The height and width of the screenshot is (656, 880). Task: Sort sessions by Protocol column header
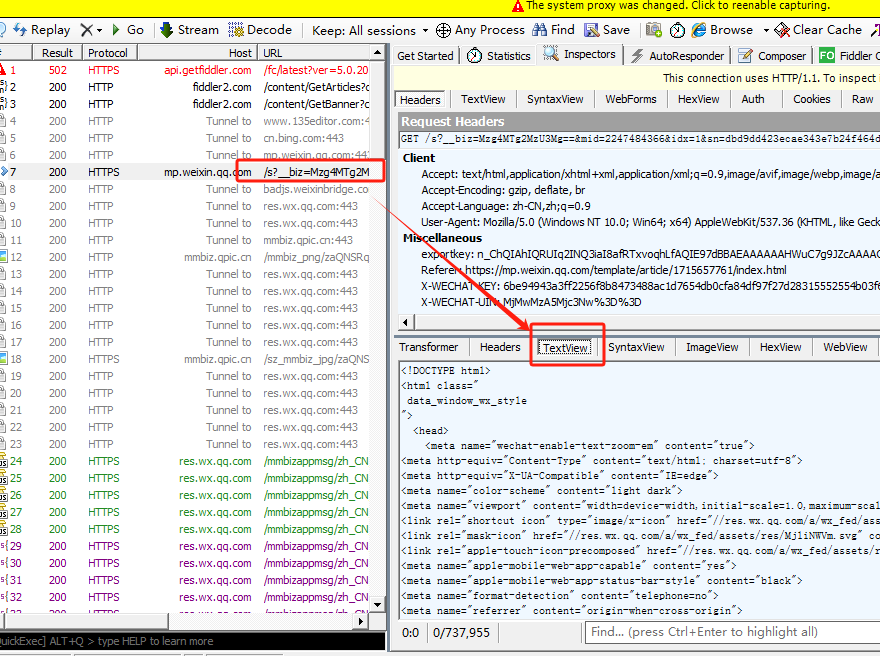coord(108,53)
